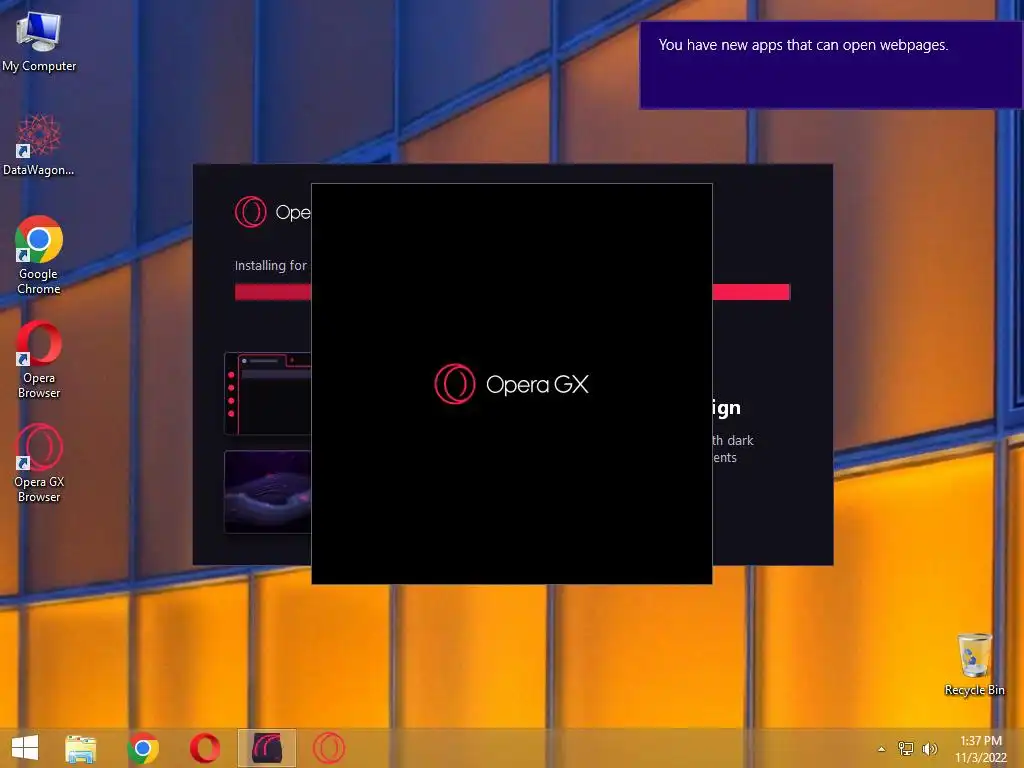
Task: Switch to Opera GX installer taskbar item
Action: pyautogui.click(x=266, y=748)
